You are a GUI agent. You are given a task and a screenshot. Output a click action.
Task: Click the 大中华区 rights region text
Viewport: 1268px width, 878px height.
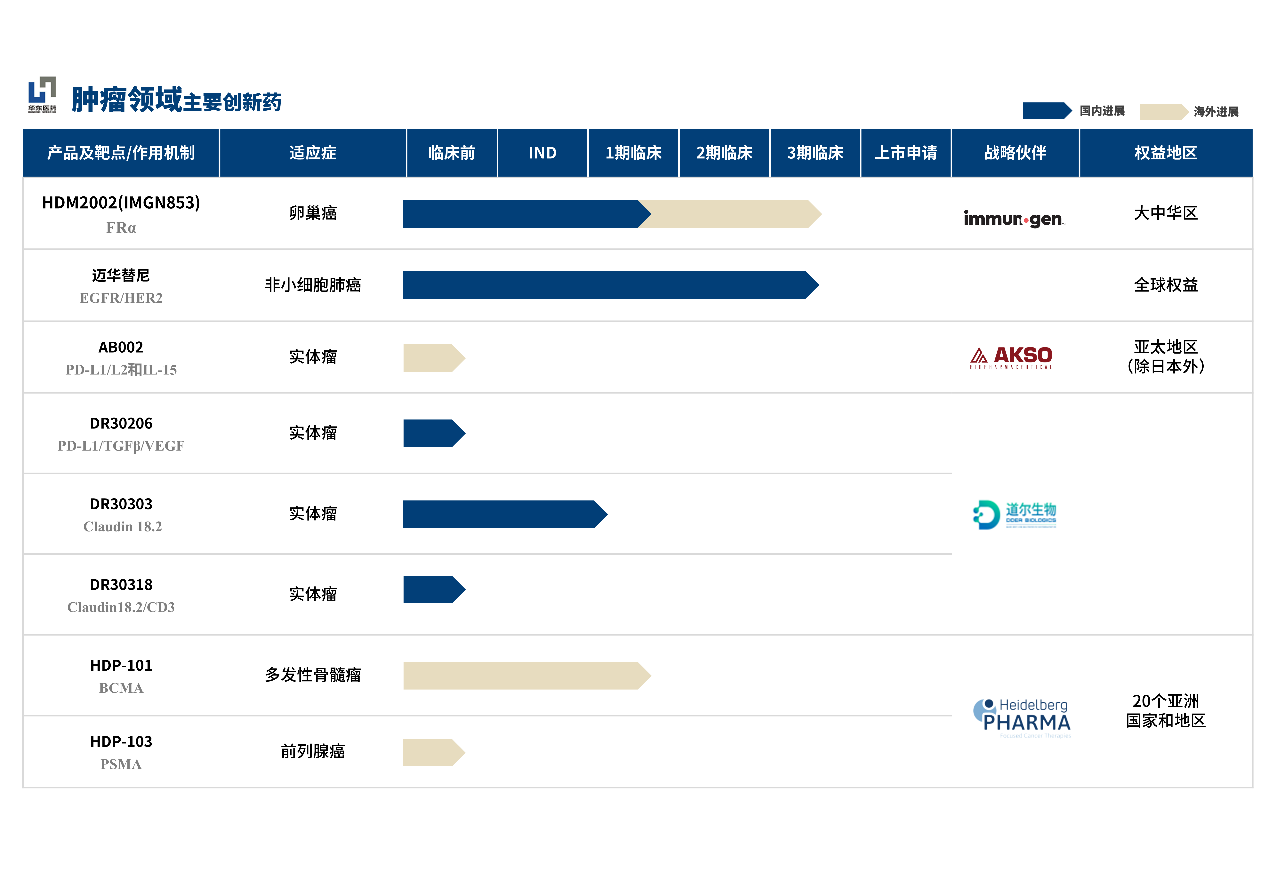coord(1165,213)
